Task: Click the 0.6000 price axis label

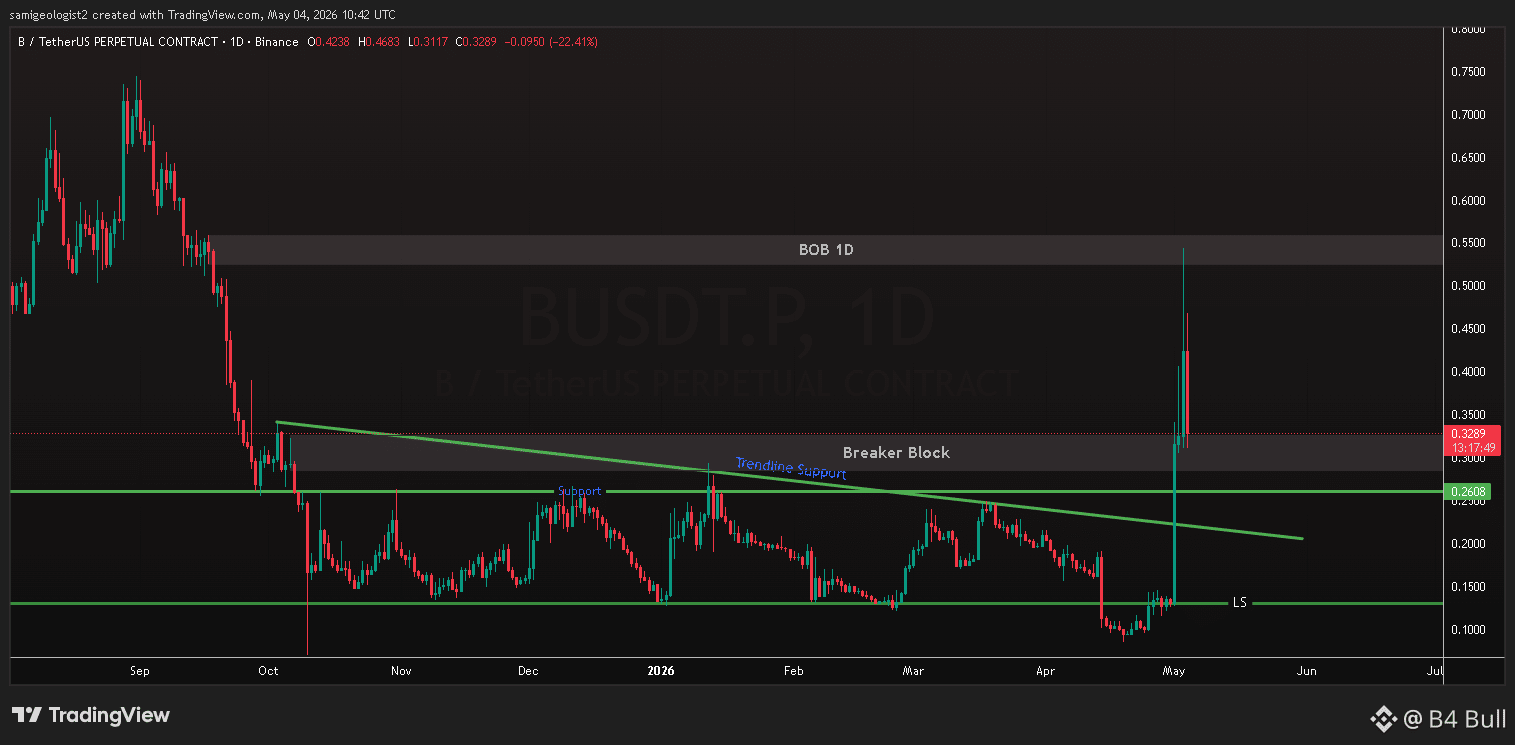Action: tap(1468, 201)
